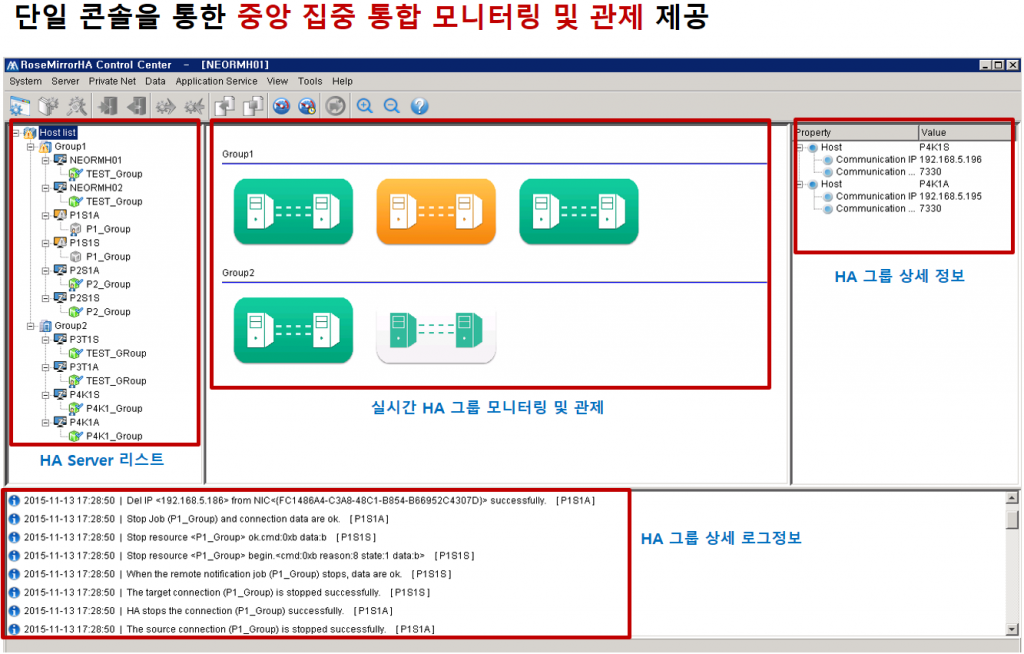Select the green HA group icon in Group2

293,329
